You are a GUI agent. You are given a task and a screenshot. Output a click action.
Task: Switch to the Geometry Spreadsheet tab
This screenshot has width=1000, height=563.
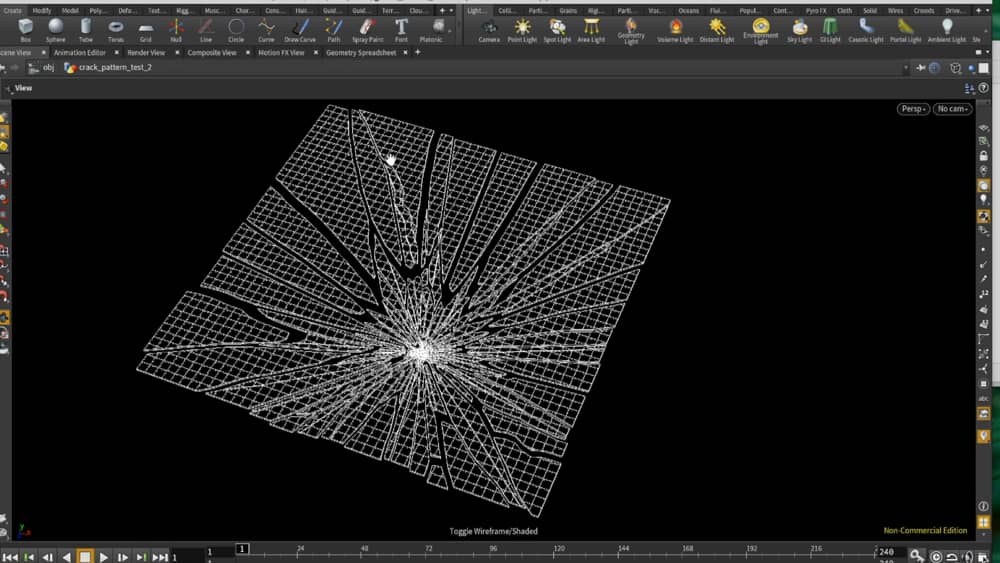click(x=361, y=52)
